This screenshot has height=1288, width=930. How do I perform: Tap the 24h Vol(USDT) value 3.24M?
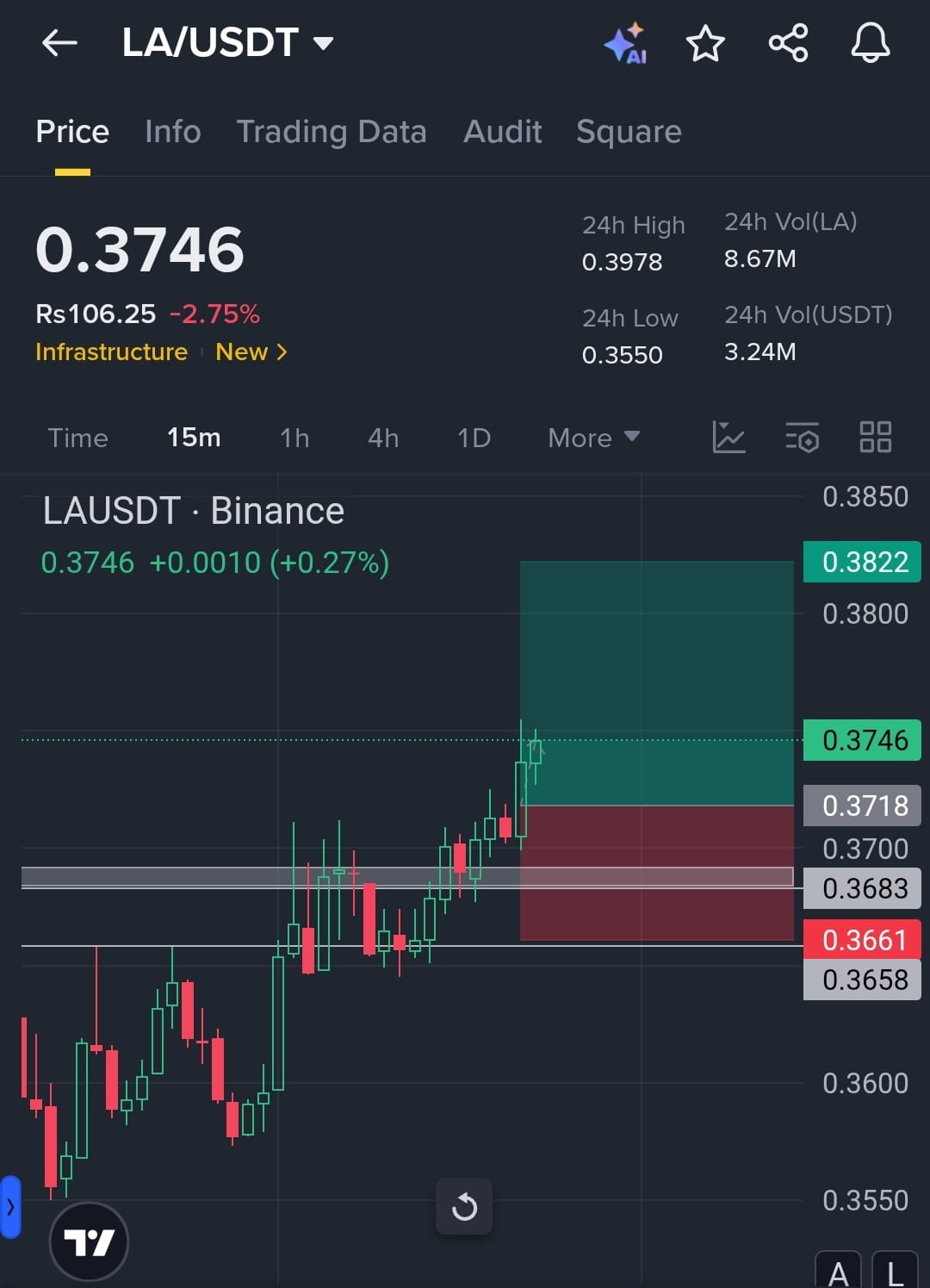[760, 352]
